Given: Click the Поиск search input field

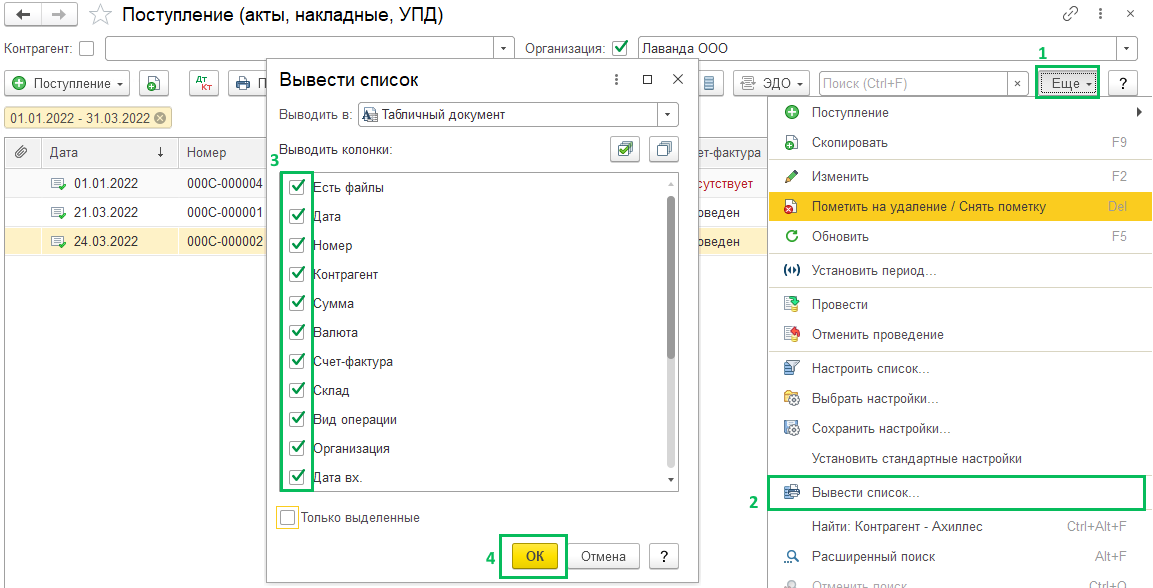Looking at the screenshot, I should tap(912, 84).
